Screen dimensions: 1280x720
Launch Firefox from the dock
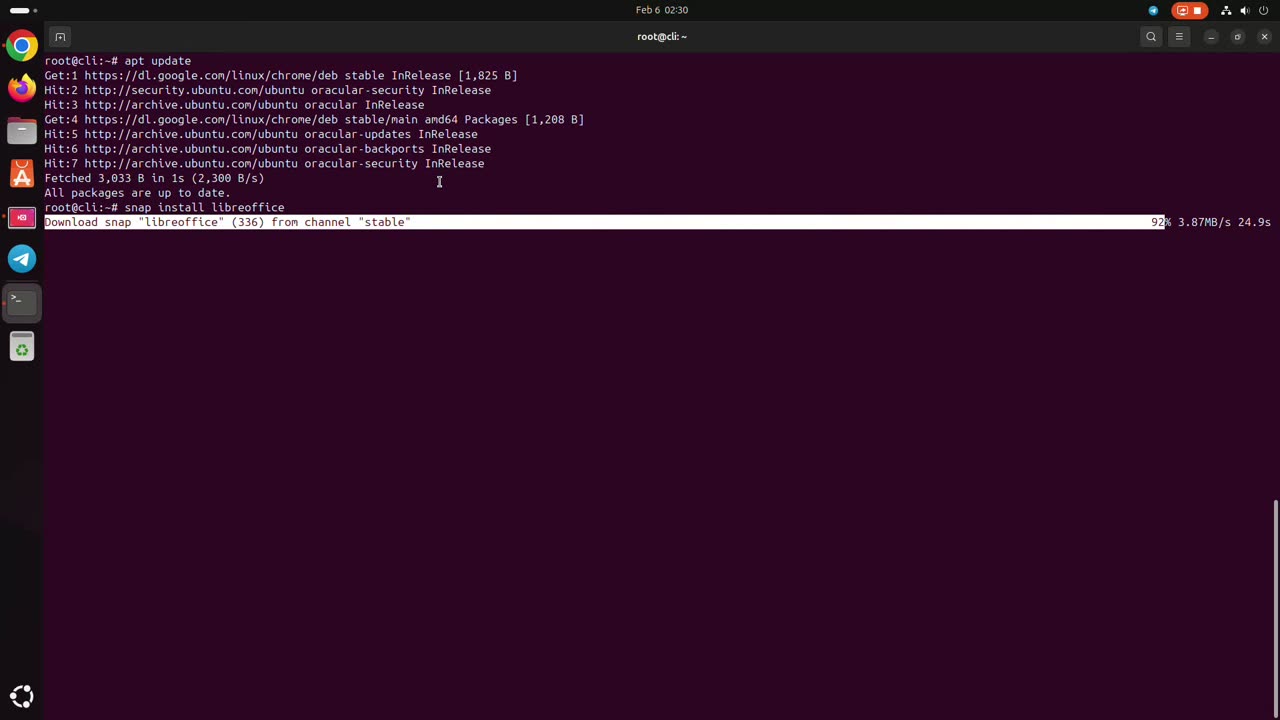click(x=22, y=88)
